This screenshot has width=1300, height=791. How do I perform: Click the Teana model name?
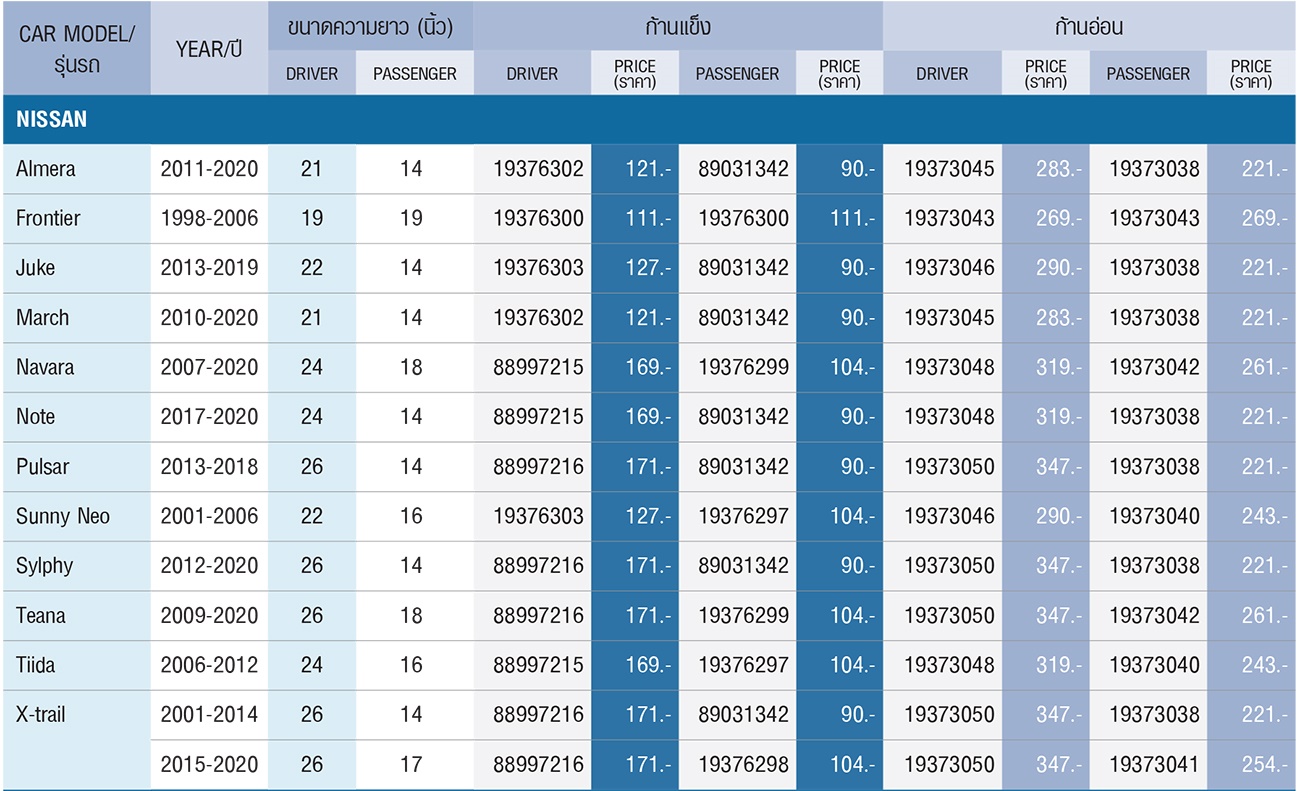(x=41, y=616)
